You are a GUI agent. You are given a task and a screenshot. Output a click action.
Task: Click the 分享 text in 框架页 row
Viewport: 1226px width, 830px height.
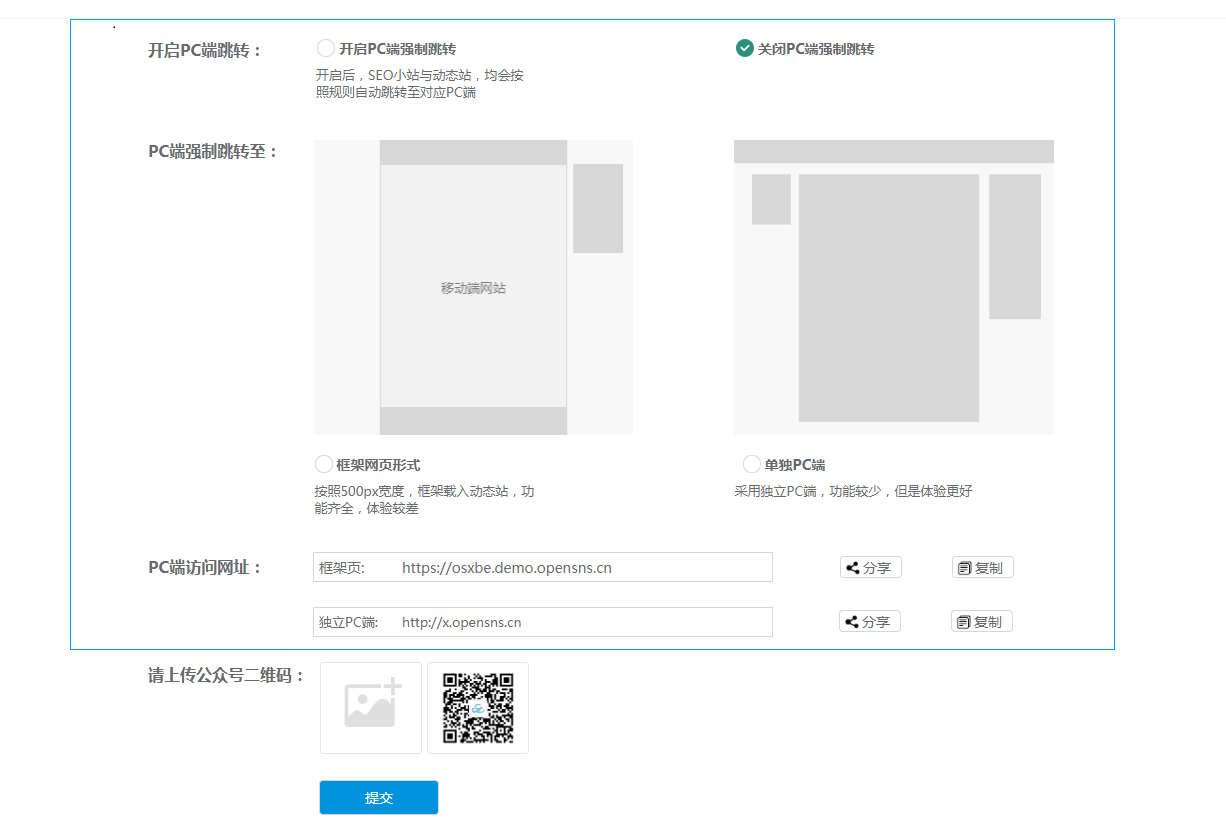tap(877, 568)
